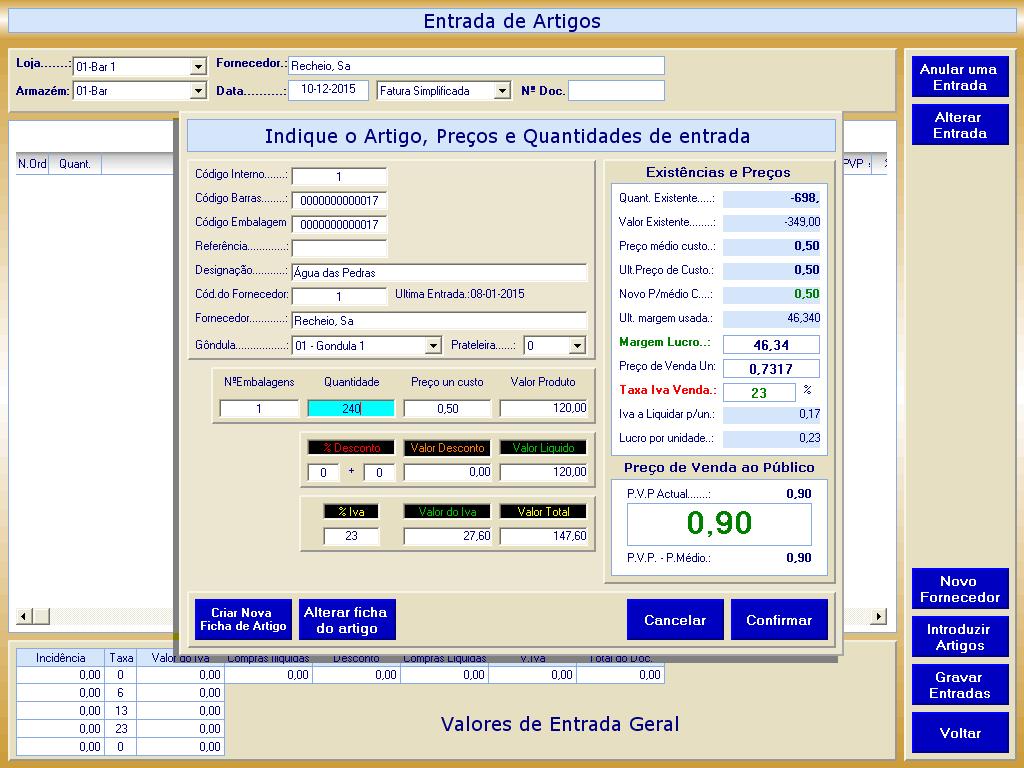The width and height of the screenshot is (1024, 768).
Task: Open Alterar ficha do artigo
Action: click(x=347, y=620)
